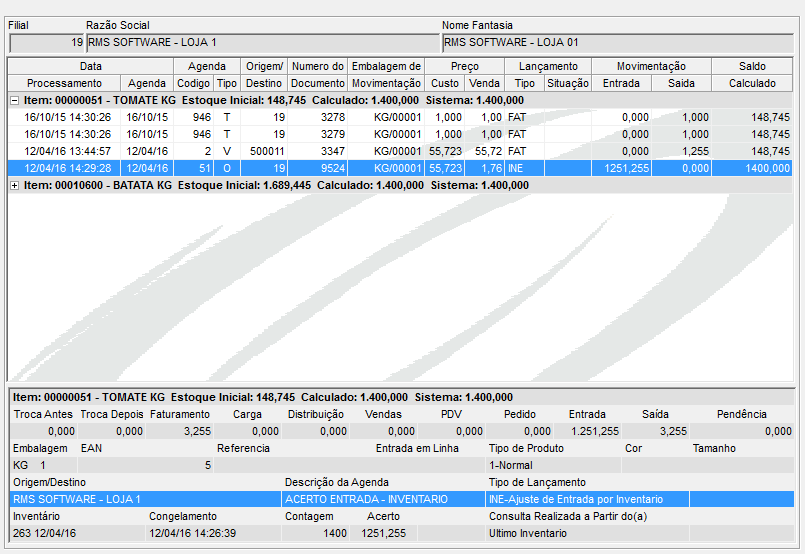The height and width of the screenshot is (554, 805).
Task: Click the origin value 500011
Action: pos(267,151)
